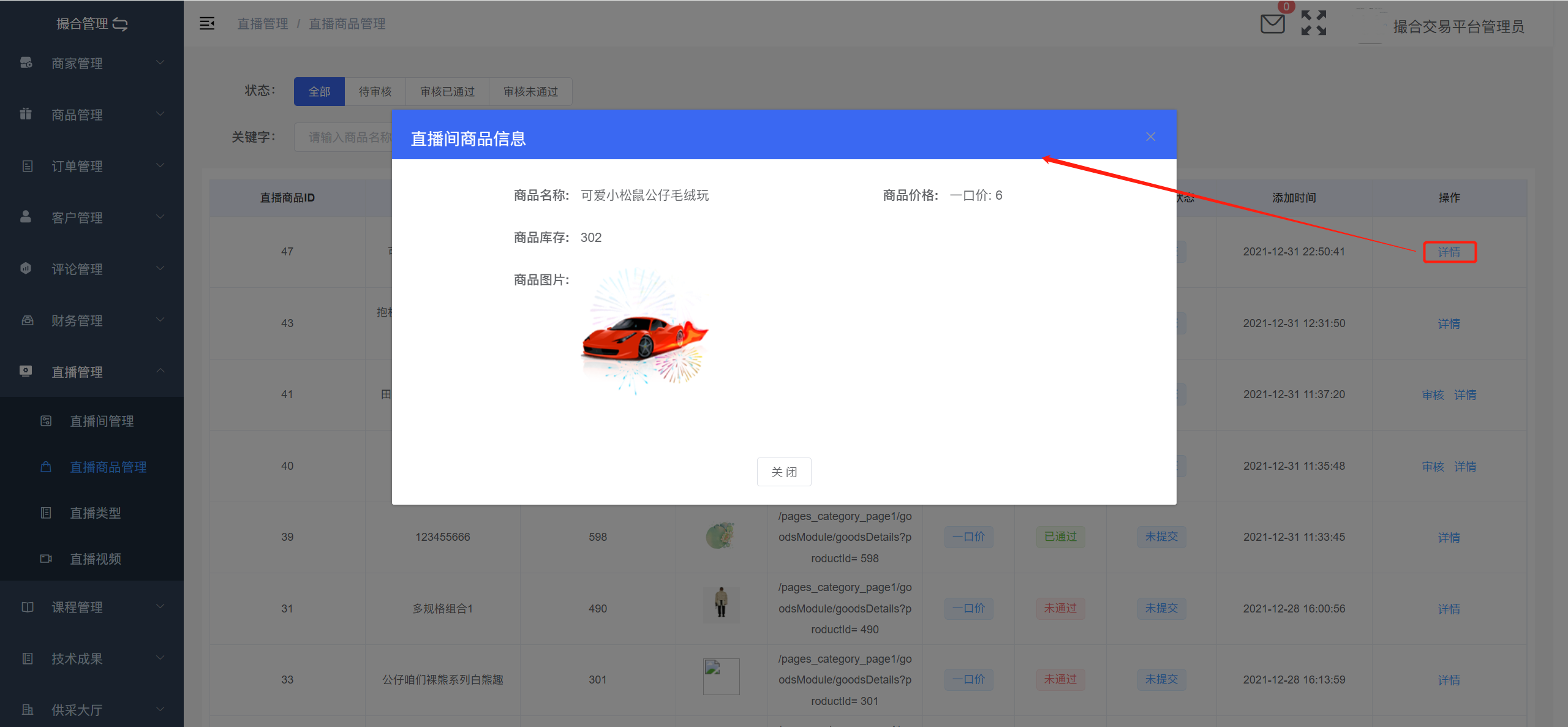Select the 待审核 status filter
The width and height of the screenshot is (1568, 727).
coord(375,91)
